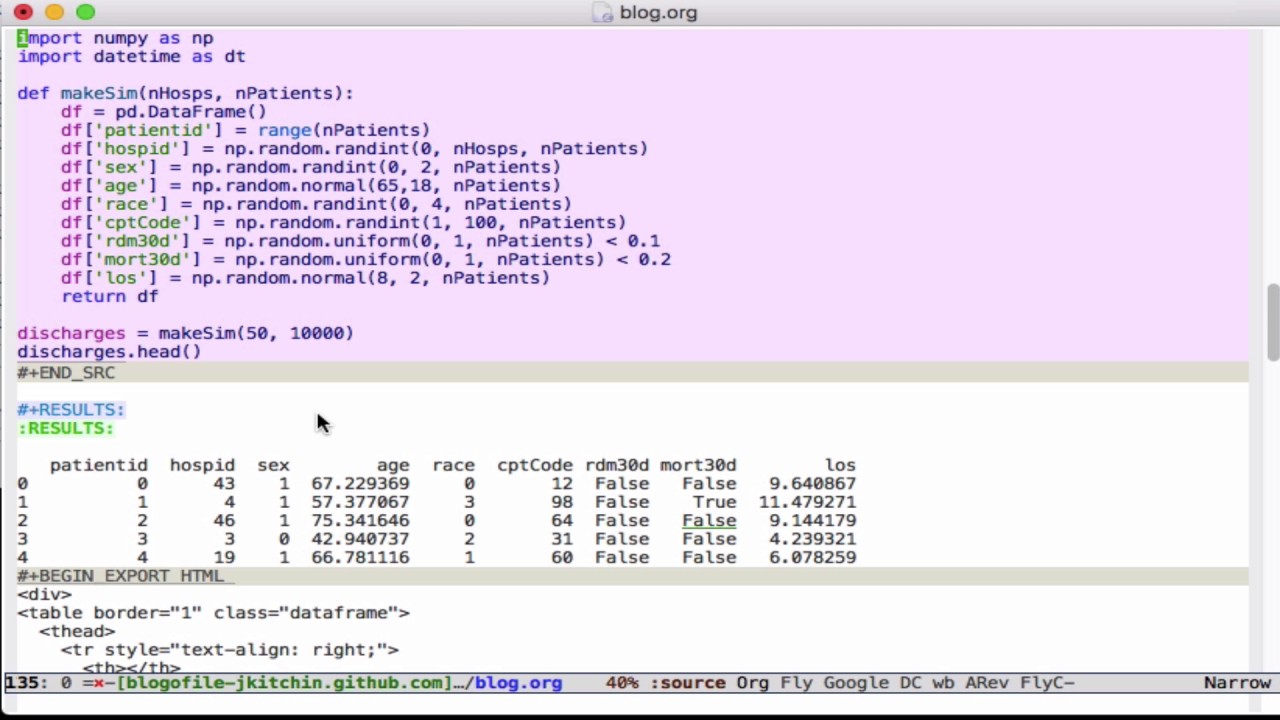
Task: Click the df['patientid'] assignment line
Action: 245,130
